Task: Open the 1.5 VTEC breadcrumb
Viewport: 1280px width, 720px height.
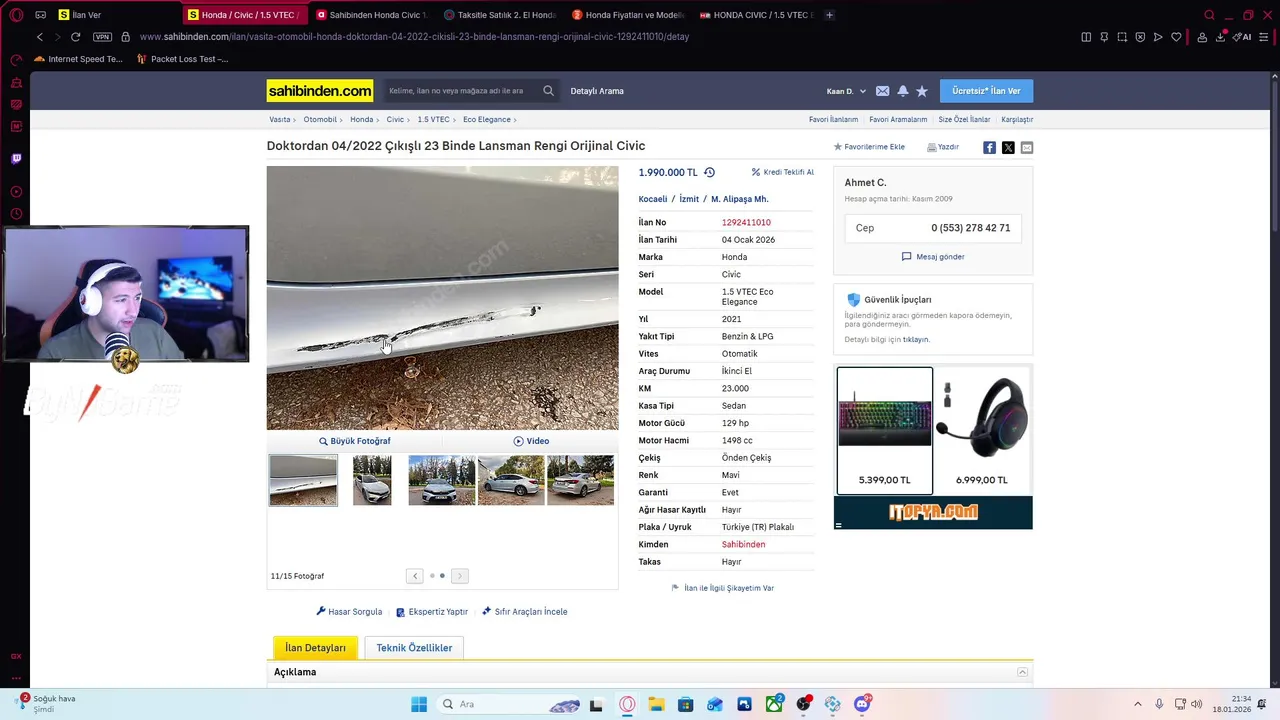Action: click(x=433, y=119)
